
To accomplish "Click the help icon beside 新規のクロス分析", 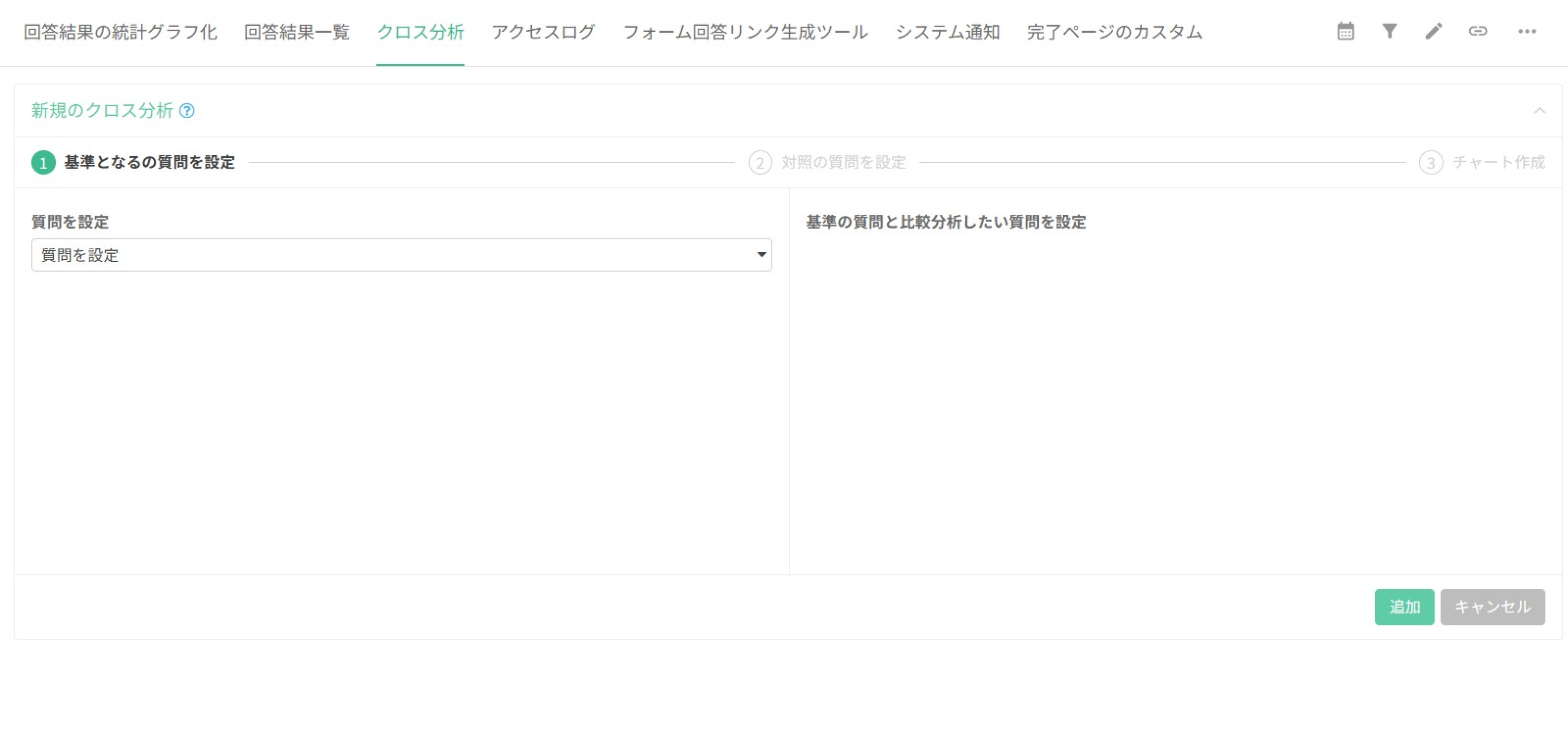I will pos(187,111).
